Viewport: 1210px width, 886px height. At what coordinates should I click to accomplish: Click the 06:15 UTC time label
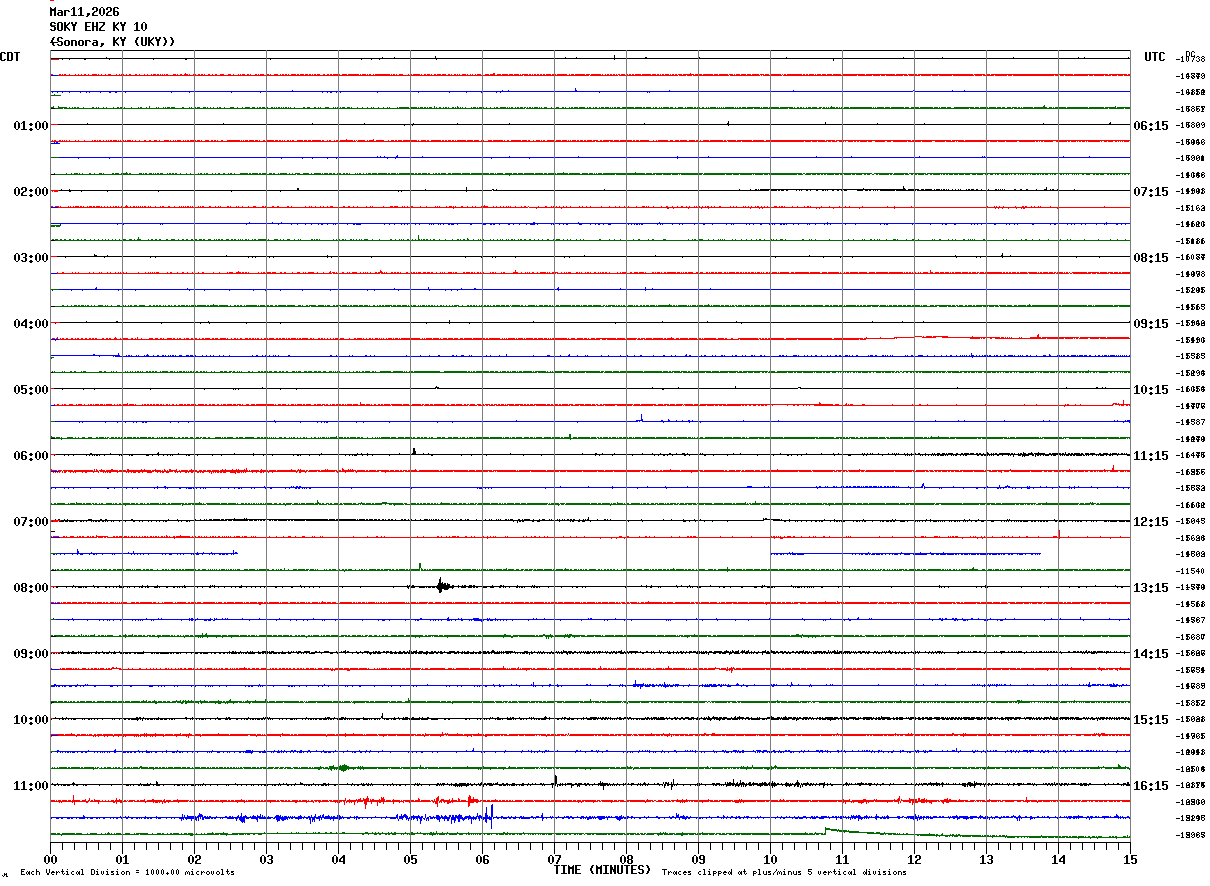(1150, 125)
